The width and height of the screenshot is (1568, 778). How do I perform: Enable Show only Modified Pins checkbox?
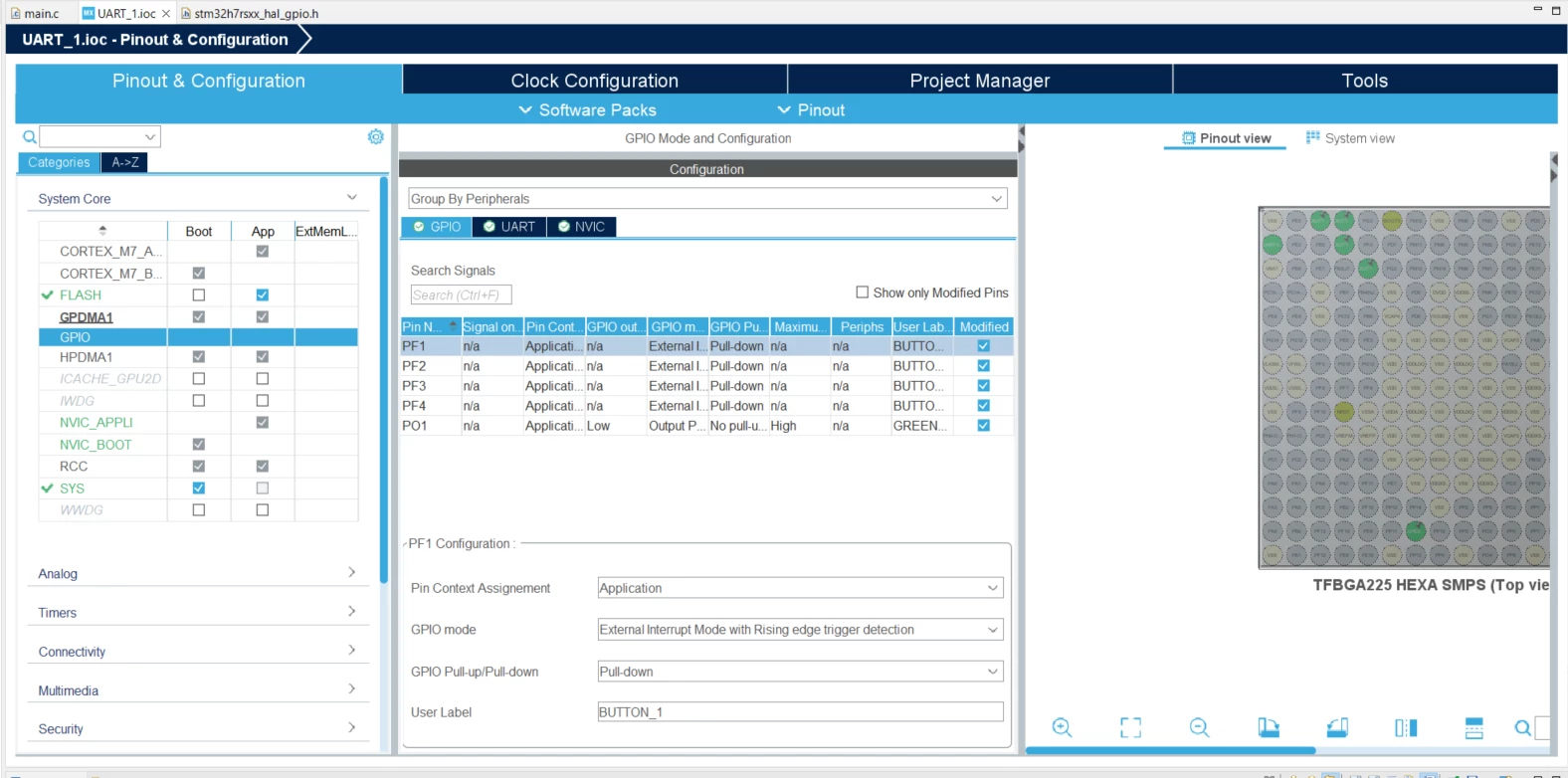point(863,292)
